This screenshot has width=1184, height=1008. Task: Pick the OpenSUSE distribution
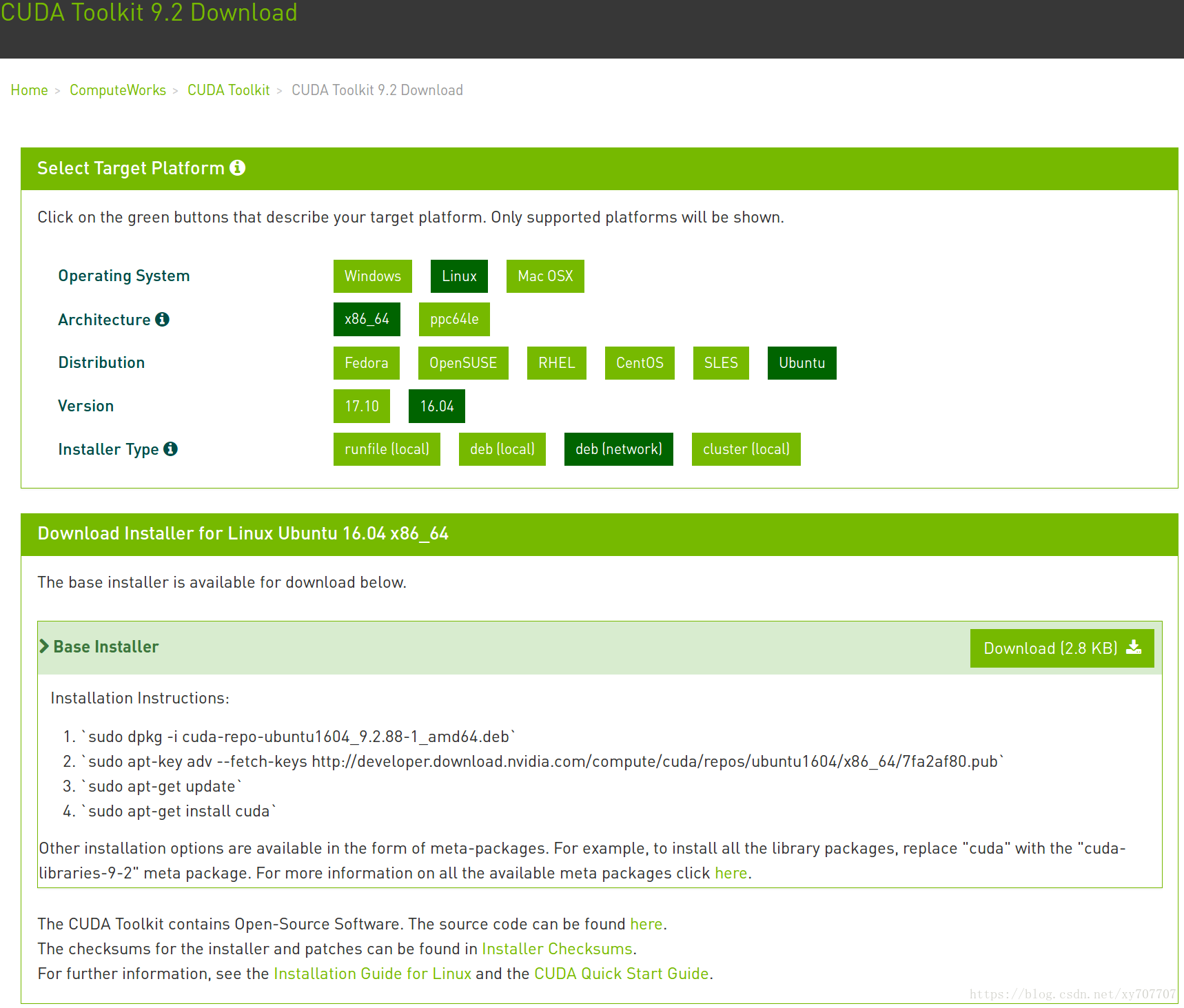[x=463, y=363]
